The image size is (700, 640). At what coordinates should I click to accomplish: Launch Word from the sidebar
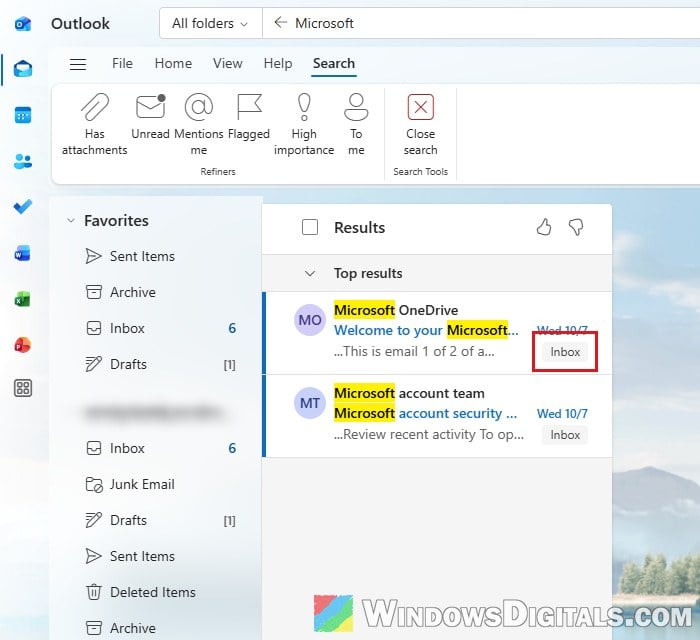tap(23, 253)
